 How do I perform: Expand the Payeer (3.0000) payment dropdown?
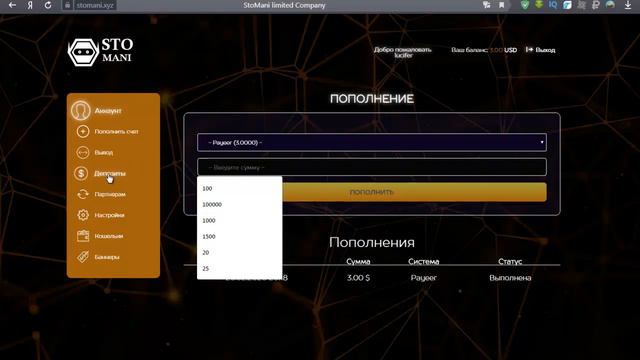point(372,142)
